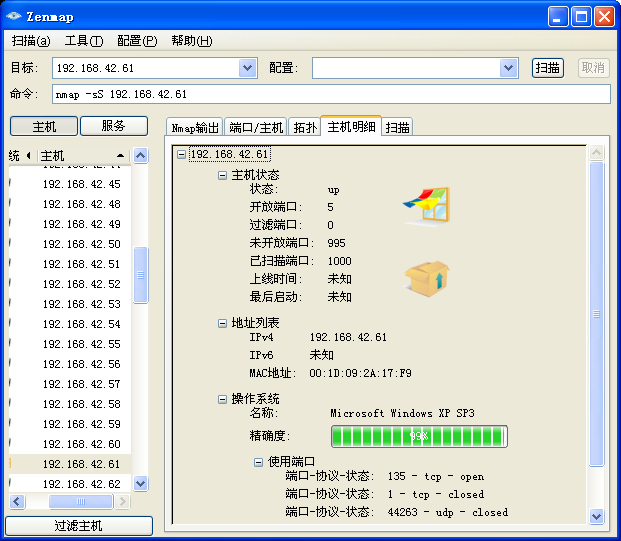Click the 服务 services button

pyautogui.click(x=114, y=126)
